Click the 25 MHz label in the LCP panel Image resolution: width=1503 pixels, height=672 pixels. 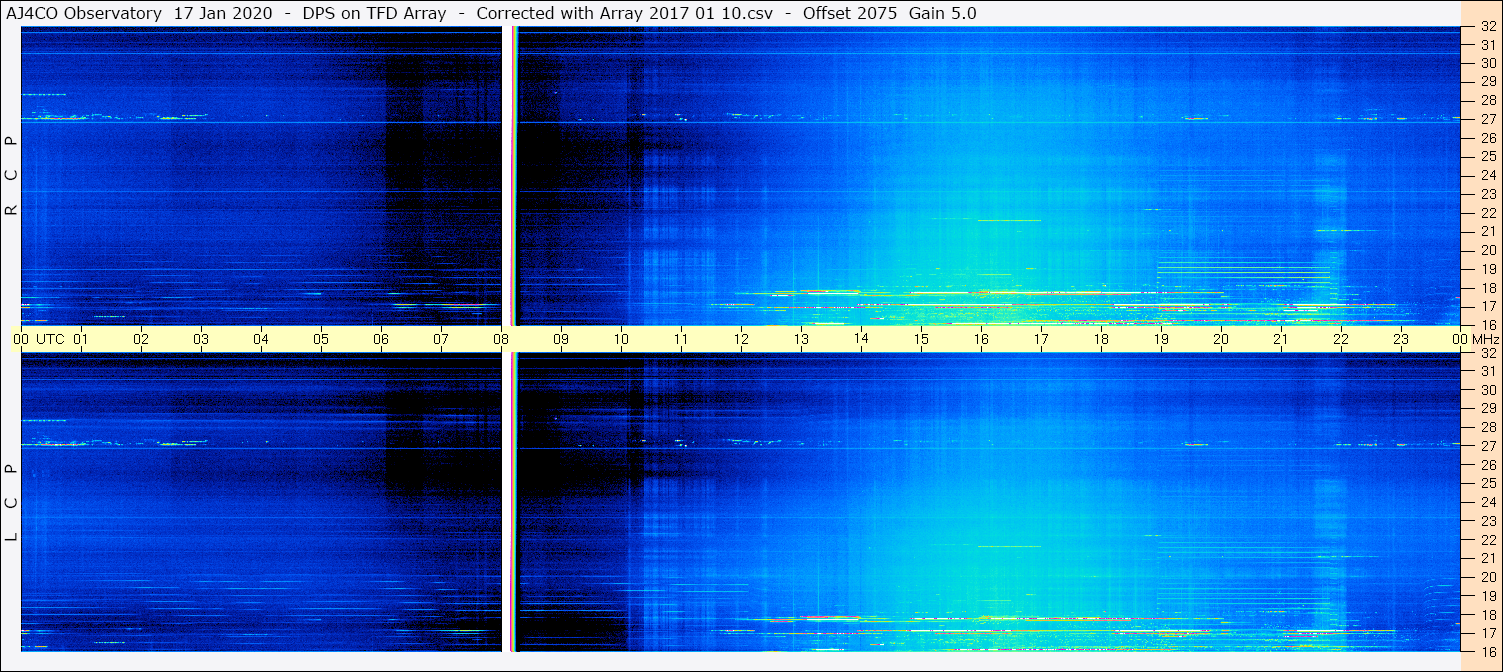[x=1487, y=484]
